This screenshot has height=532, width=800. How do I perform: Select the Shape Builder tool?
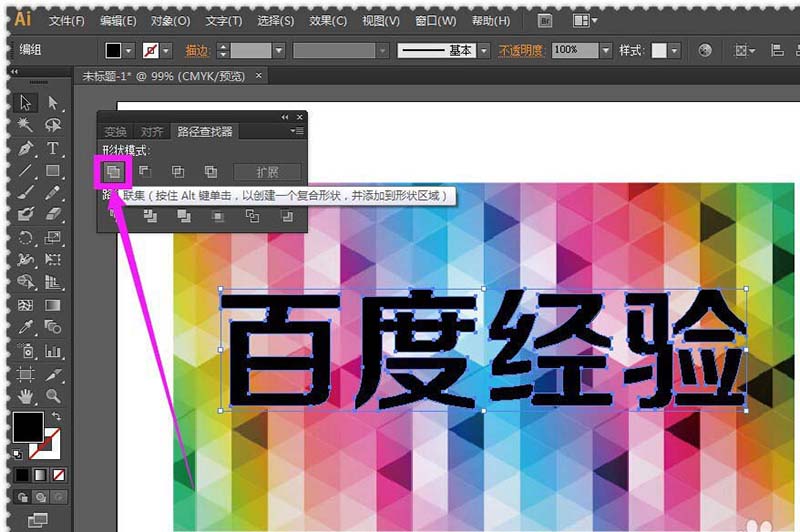click(x=25, y=282)
